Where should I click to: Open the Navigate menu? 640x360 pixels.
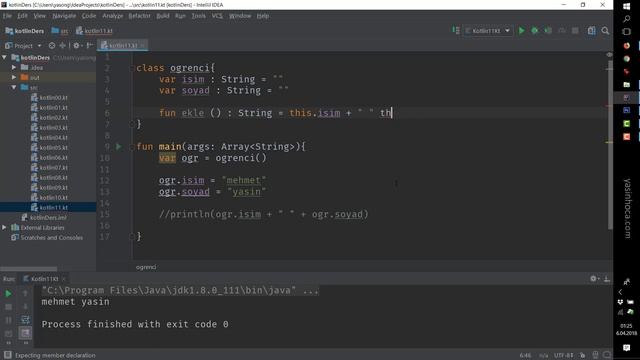(x=64, y=16)
